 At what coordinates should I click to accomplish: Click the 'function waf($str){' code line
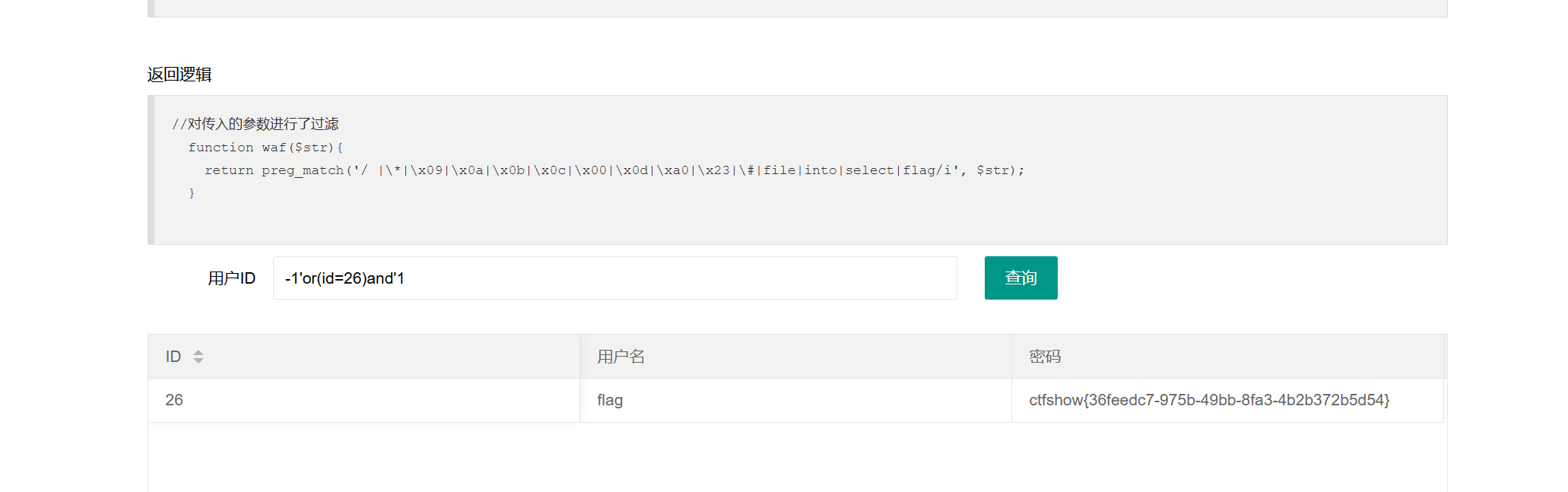[266, 148]
